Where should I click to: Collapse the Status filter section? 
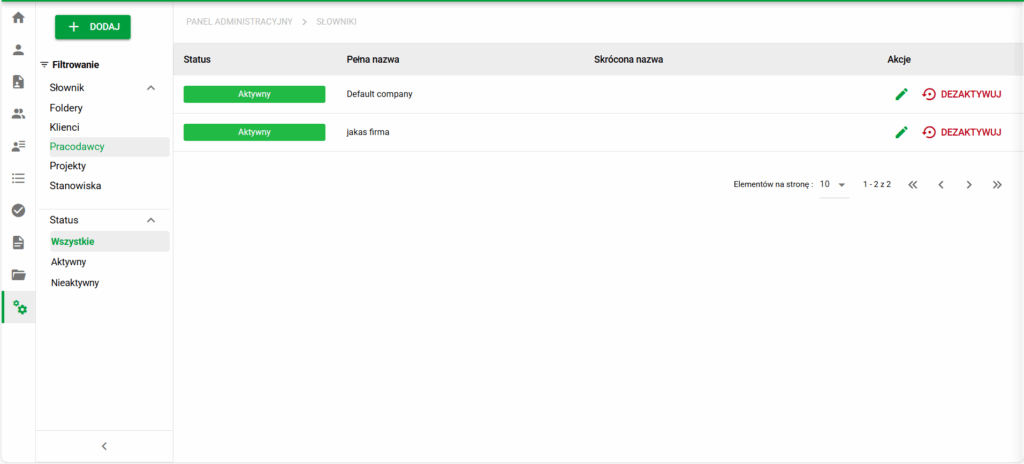tap(151, 220)
